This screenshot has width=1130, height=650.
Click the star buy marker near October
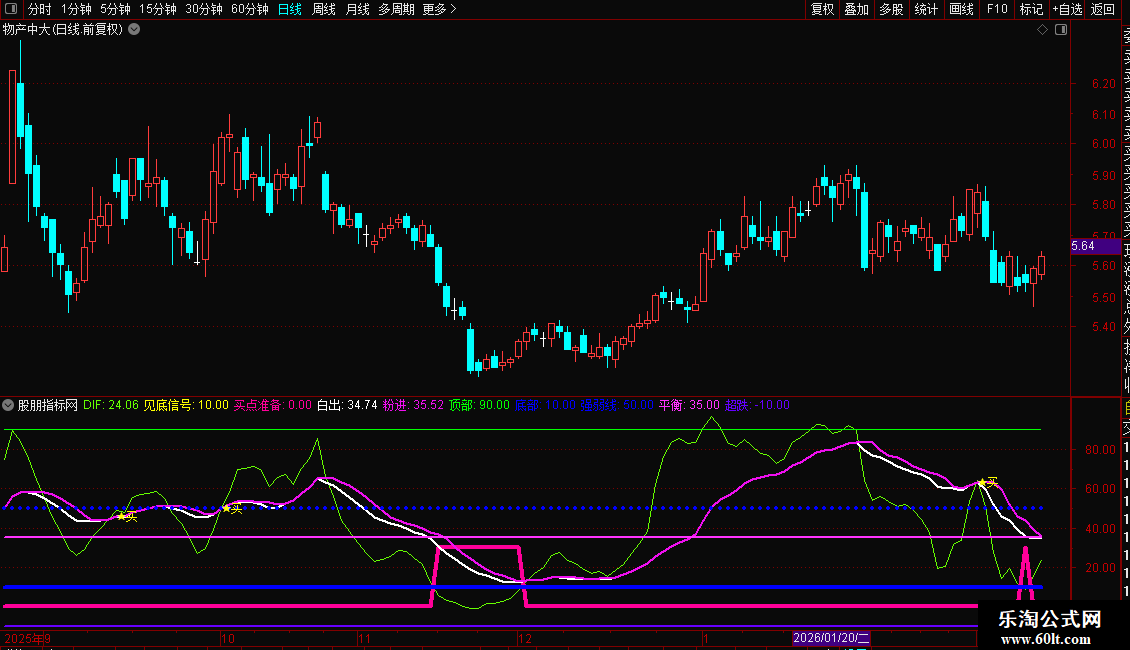pyautogui.click(x=226, y=508)
